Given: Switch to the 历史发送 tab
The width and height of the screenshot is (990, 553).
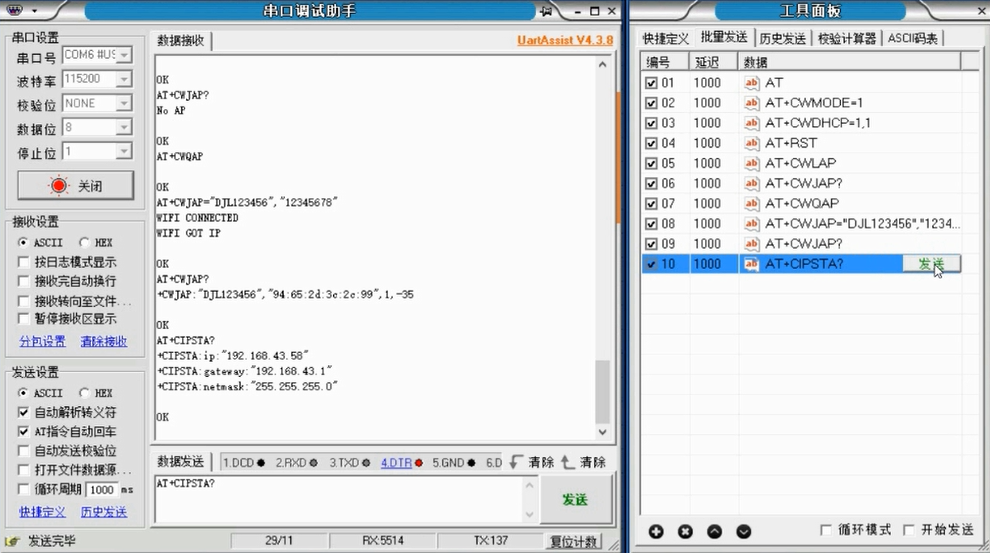Looking at the screenshot, I should click(x=782, y=39).
